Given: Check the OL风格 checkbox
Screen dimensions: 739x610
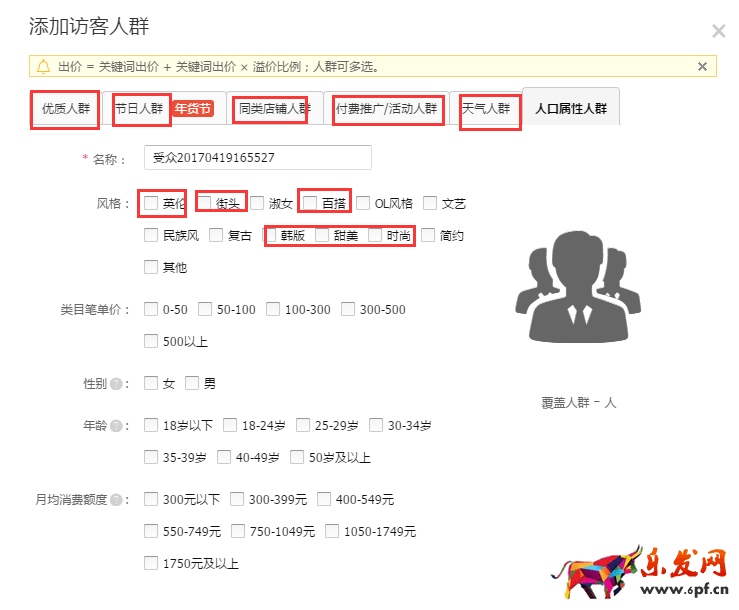Looking at the screenshot, I should 363,203.
